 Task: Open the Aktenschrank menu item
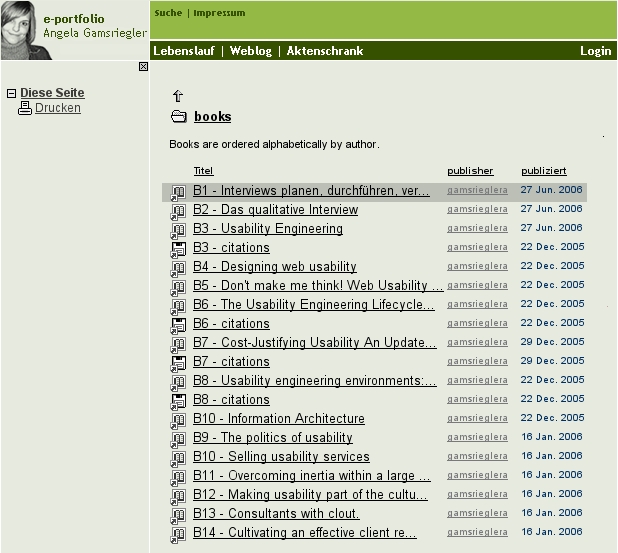click(324, 51)
